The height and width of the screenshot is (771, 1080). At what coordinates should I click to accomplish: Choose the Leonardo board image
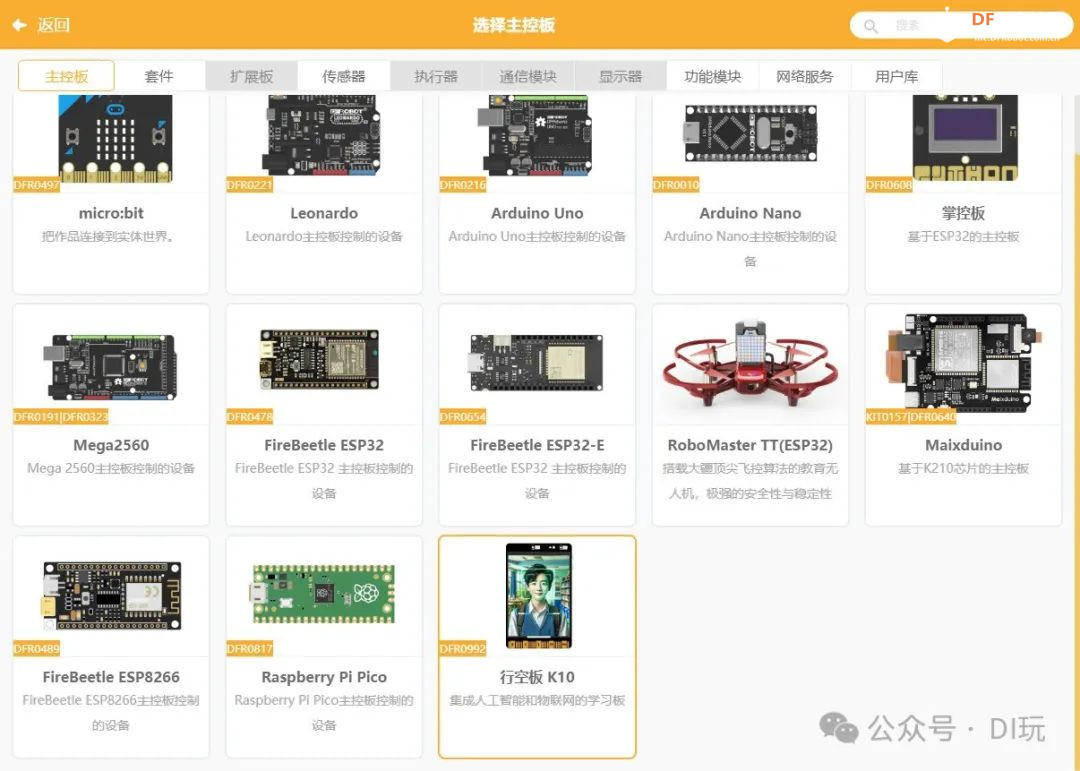[x=322, y=135]
